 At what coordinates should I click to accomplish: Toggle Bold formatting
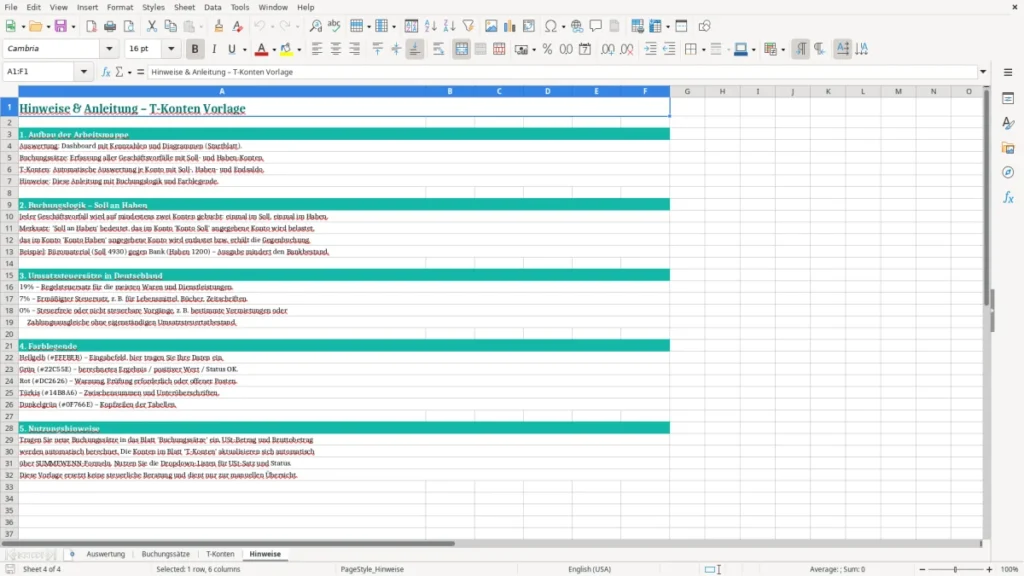coord(195,49)
